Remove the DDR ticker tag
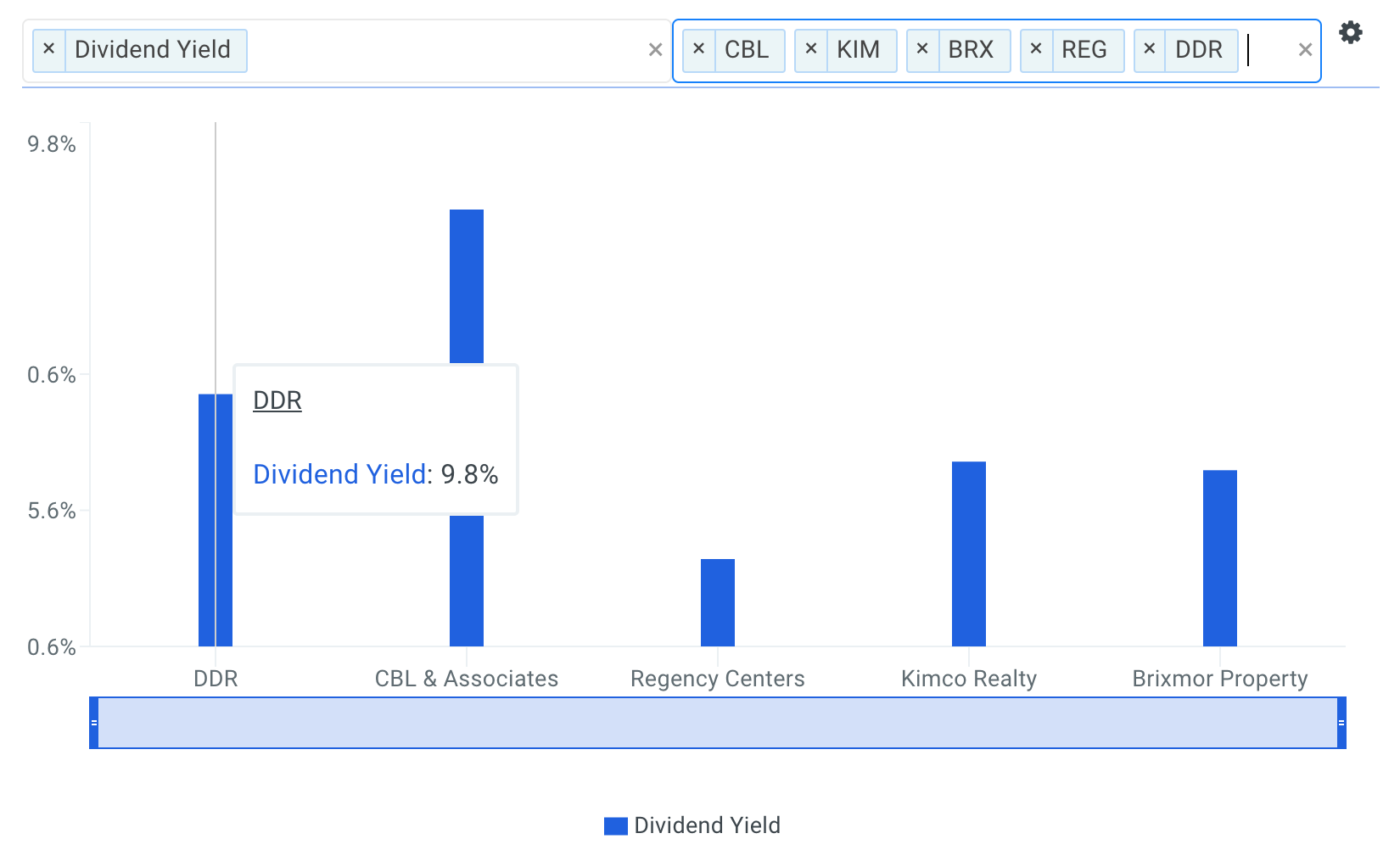 tap(1150, 50)
